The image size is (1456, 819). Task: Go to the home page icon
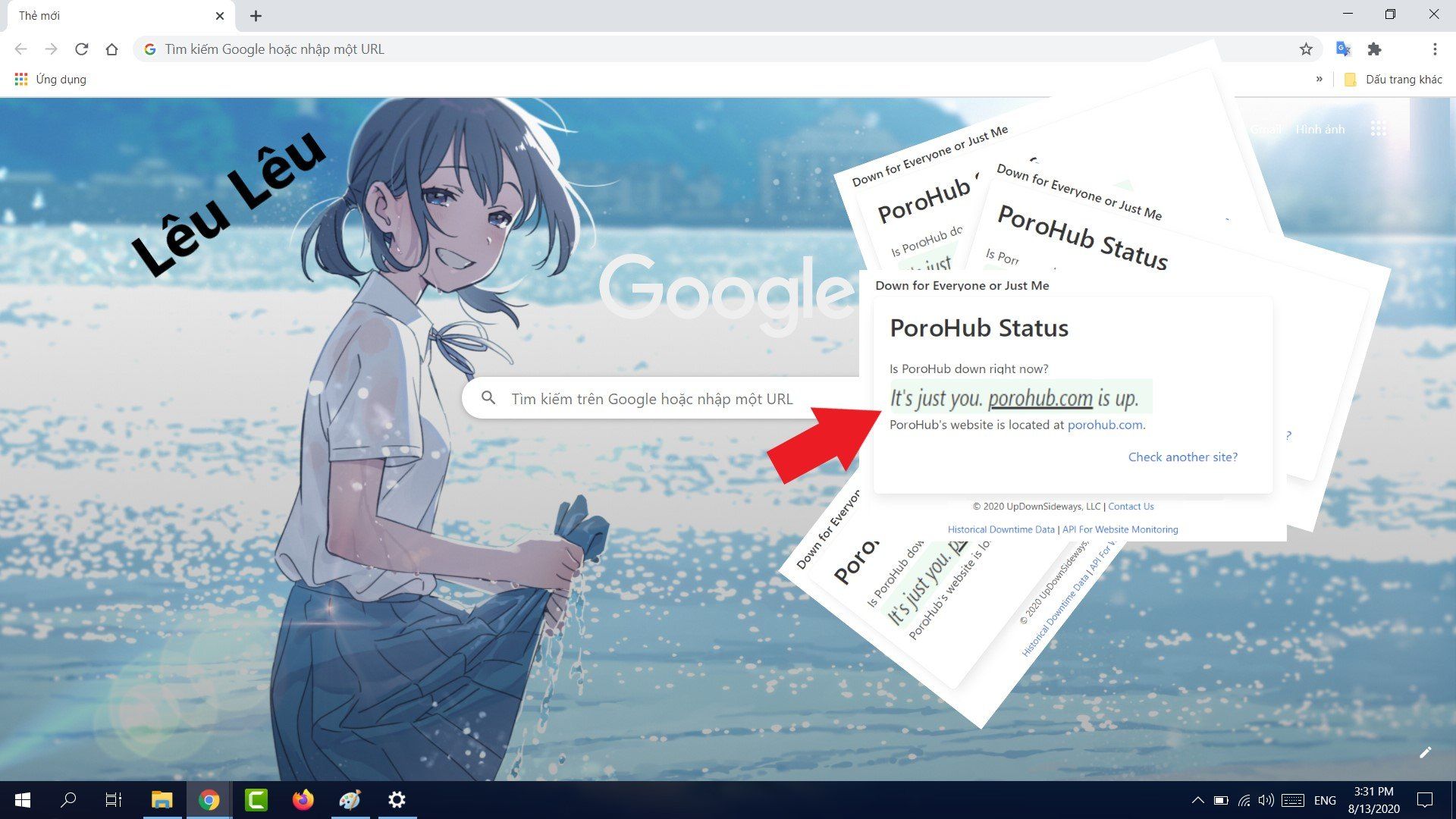tap(111, 49)
